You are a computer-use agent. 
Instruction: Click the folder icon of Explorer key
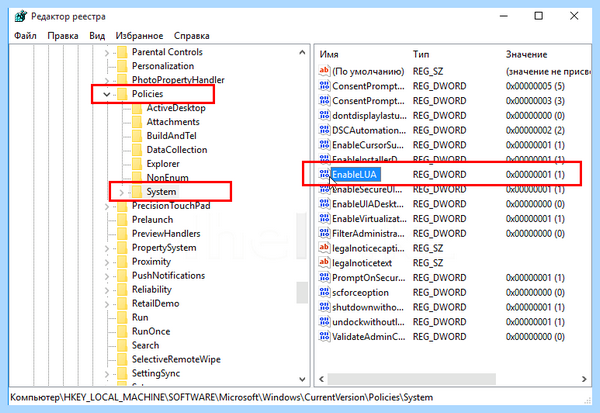click(137, 164)
